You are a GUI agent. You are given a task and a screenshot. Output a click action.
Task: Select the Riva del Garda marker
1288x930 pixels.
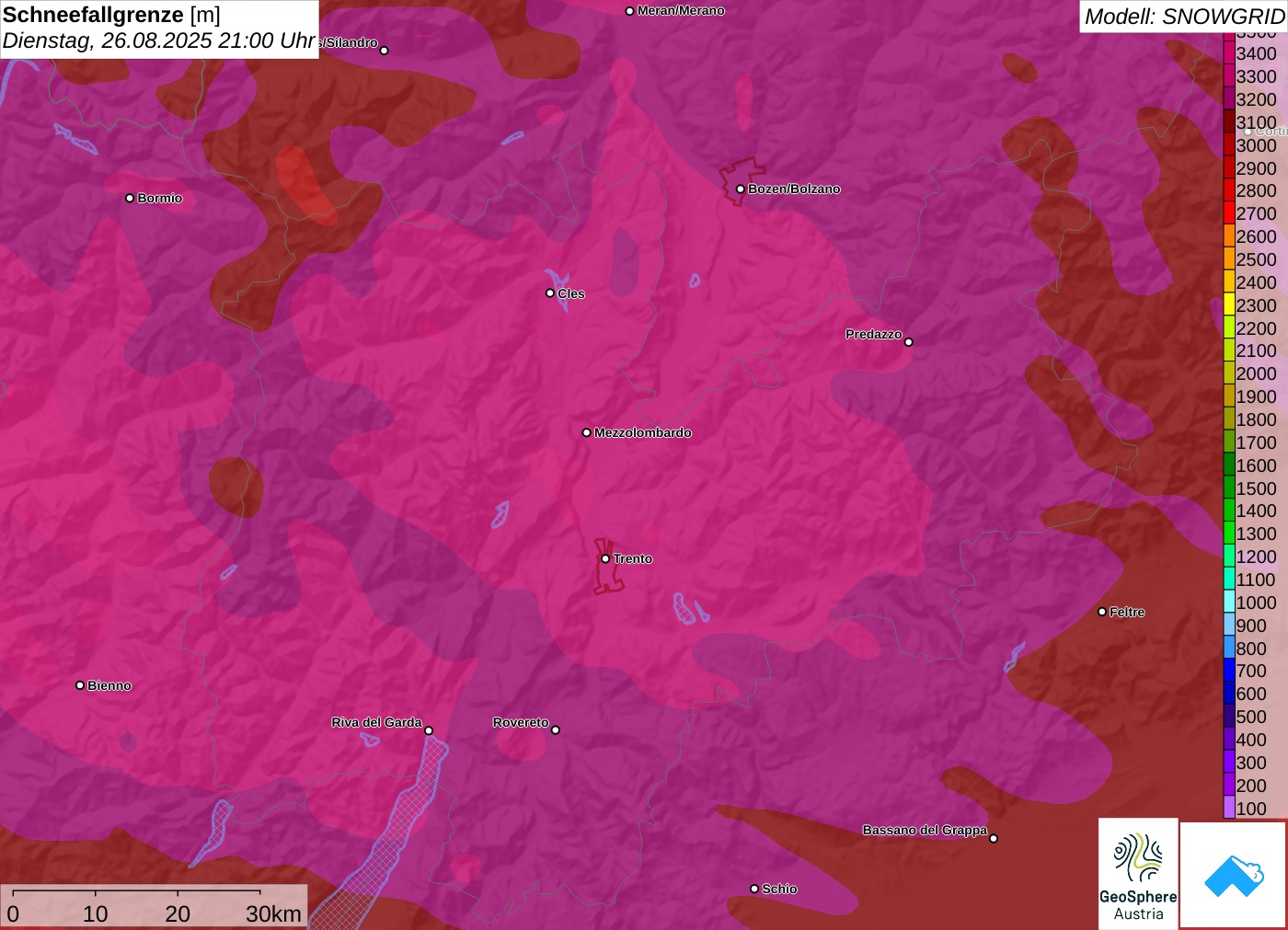pyautogui.click(x=429, y=730)
